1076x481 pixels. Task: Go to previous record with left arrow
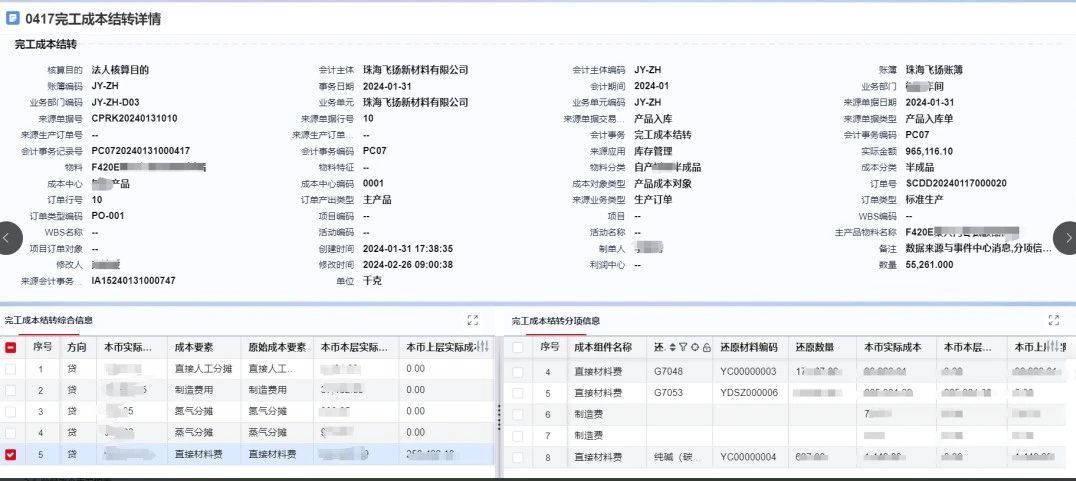(8, 238)
